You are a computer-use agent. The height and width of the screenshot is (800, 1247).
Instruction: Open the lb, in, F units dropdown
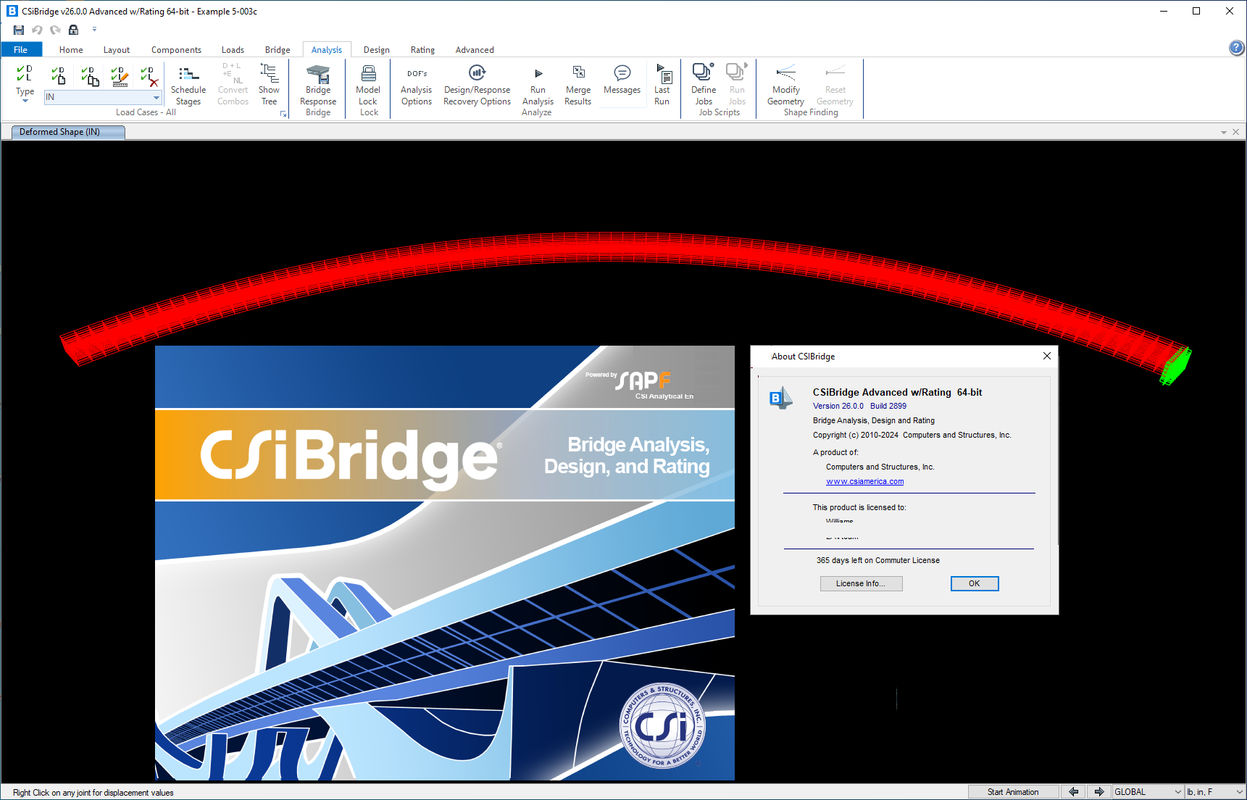[x=1214, y=792]
